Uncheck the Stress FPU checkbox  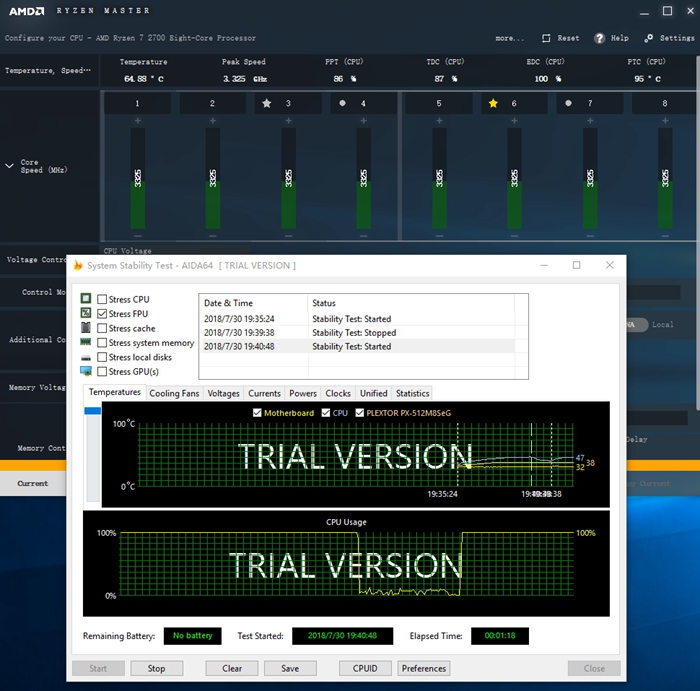point(102,314)
